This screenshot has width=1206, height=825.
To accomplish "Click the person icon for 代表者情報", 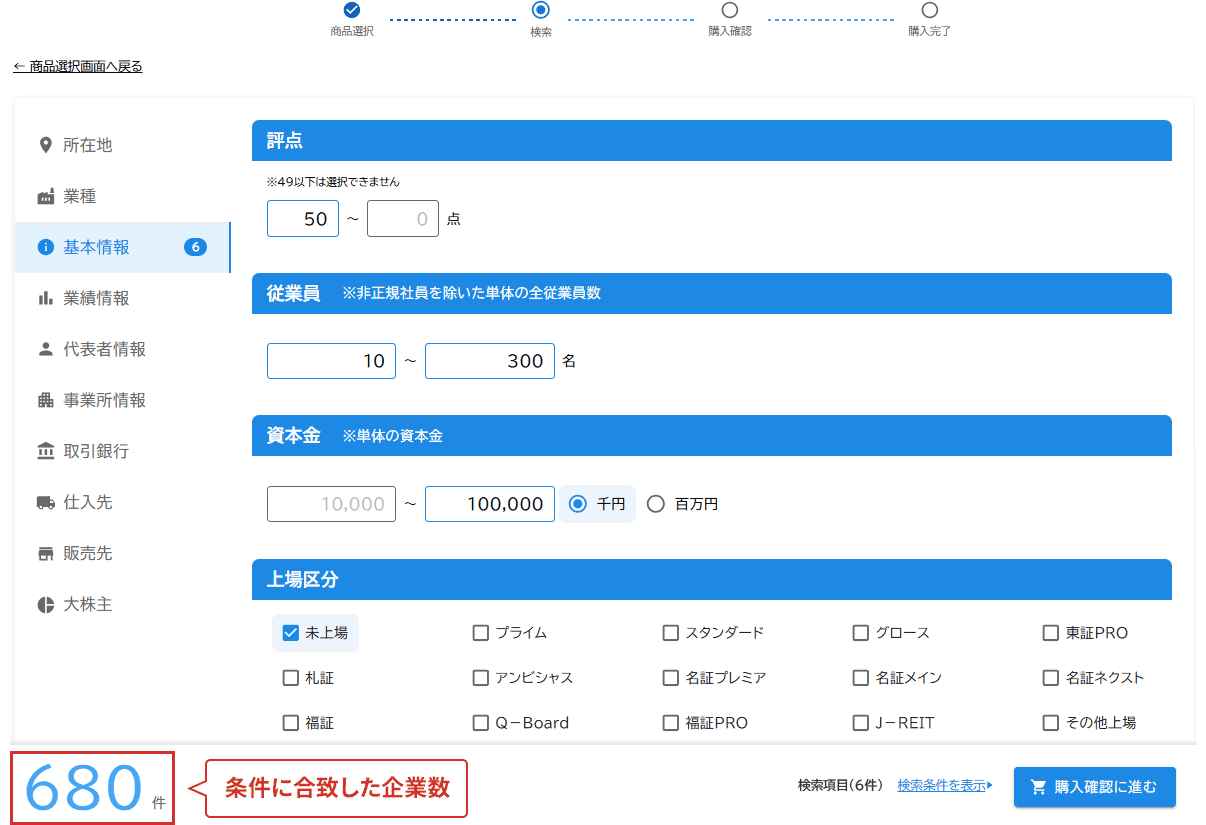I will click(x=45, y=350).
